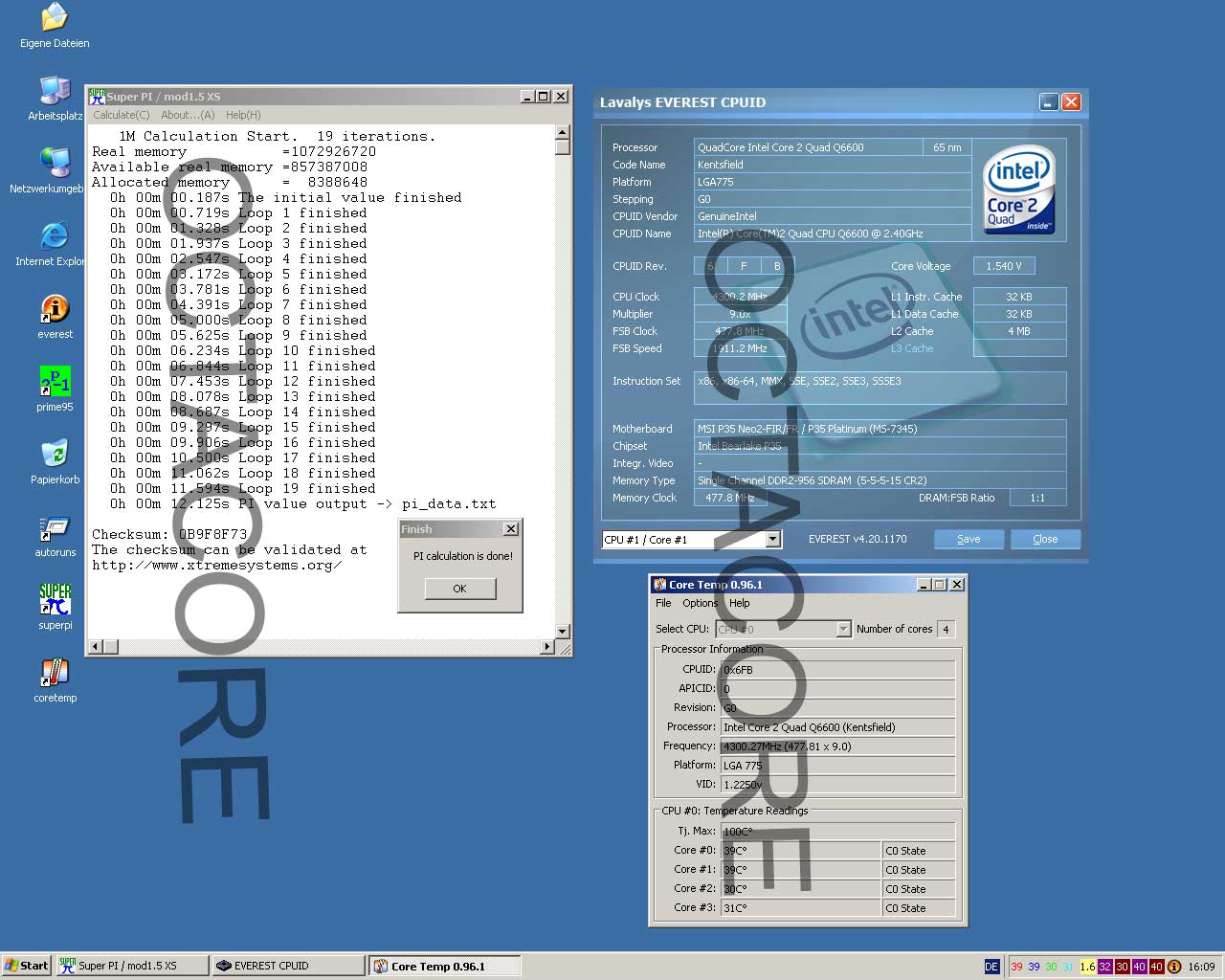Click Super PI vertical scrollbar up arrow
This screenshot has height=980, width=1225.
[x=563, y=132]
